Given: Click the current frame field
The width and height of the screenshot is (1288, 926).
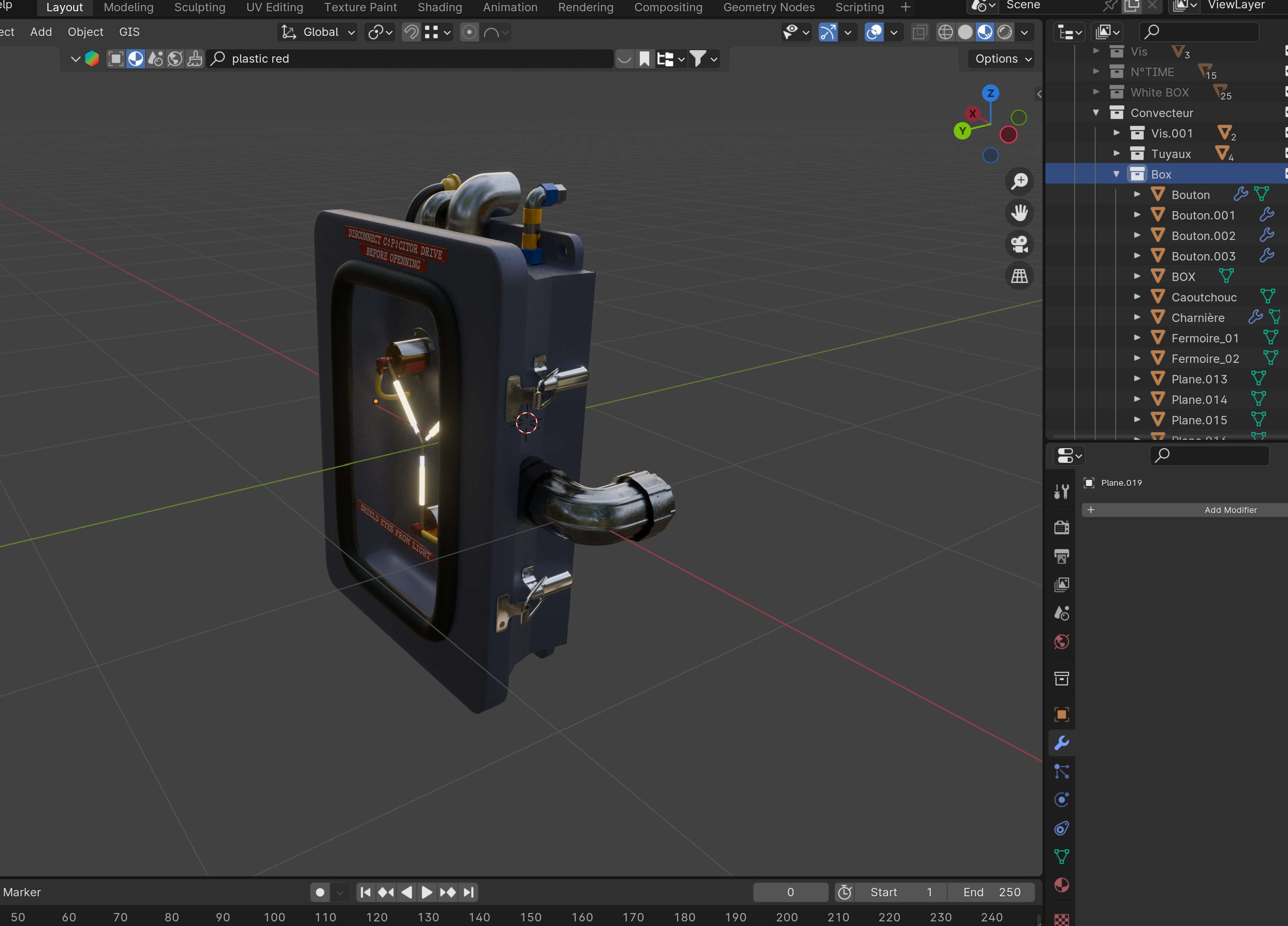Looking at the screenshot, I should (790, 892).
